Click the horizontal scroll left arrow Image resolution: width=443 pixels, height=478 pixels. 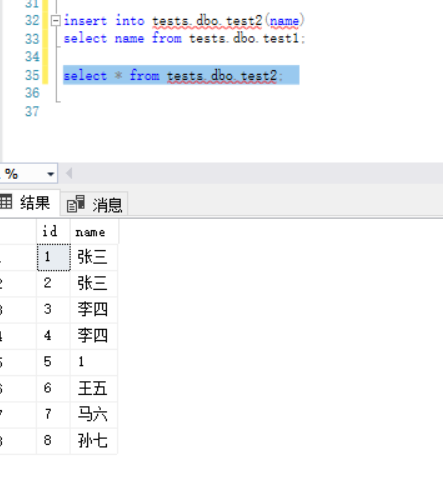pyautogui.click(x=69, y=173)
